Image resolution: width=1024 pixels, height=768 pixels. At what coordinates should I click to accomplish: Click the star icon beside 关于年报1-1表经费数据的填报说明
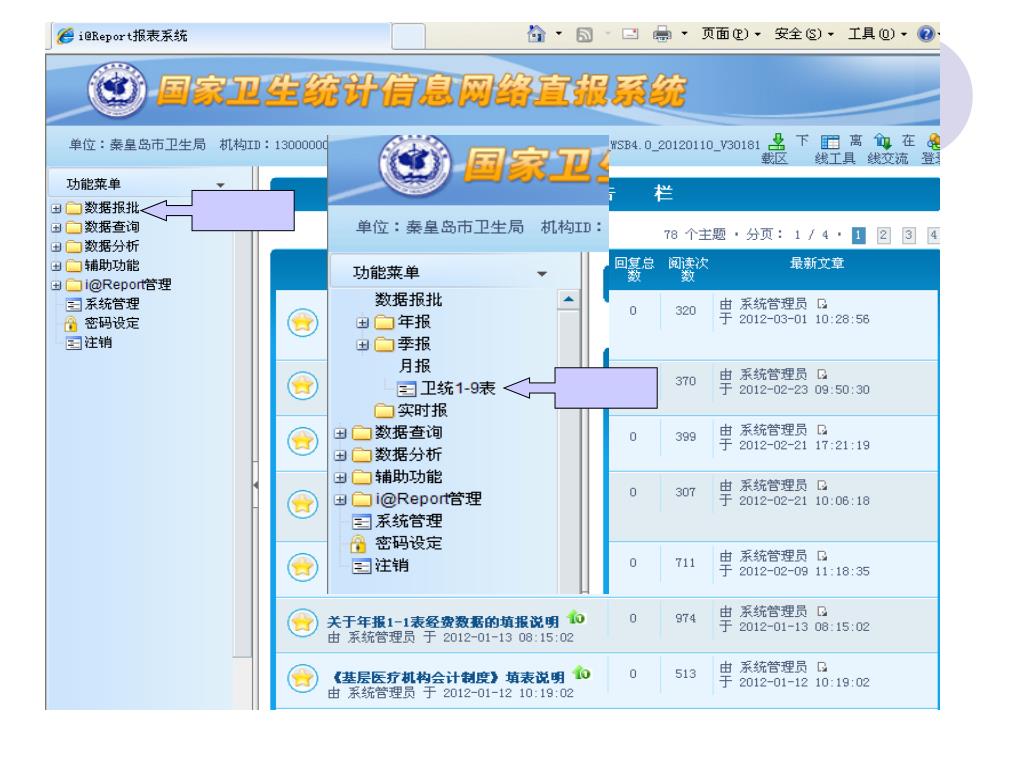302,622
